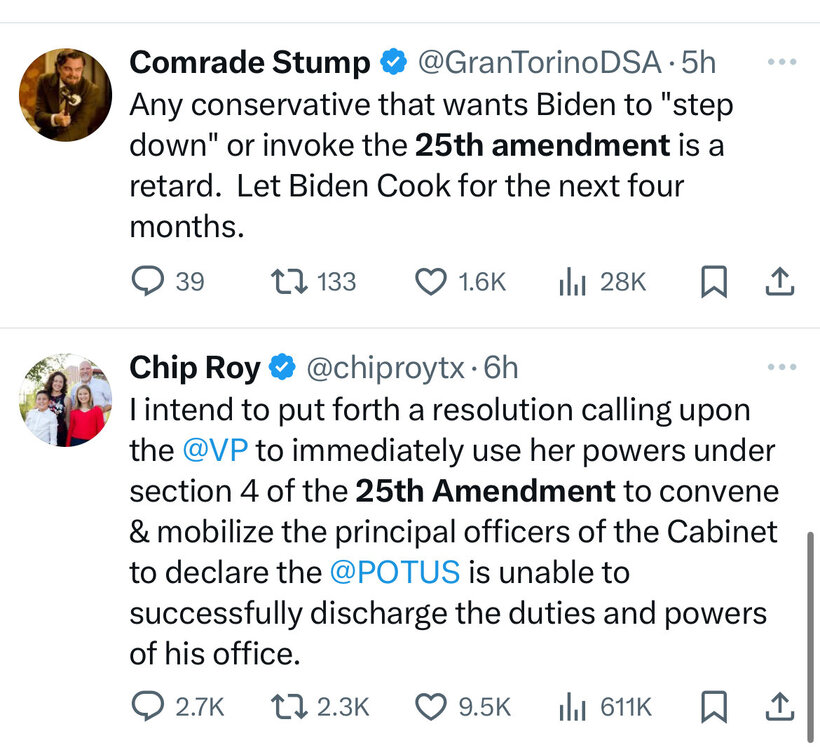This screenshot has height=750, width=820.
Task: Open Chip Roy's profile picture
Action: 65,400
